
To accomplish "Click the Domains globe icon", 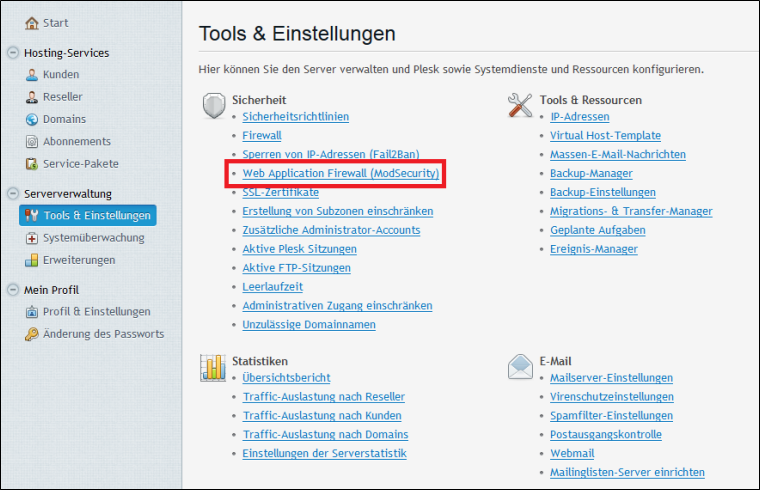I will tap(32, 119).
